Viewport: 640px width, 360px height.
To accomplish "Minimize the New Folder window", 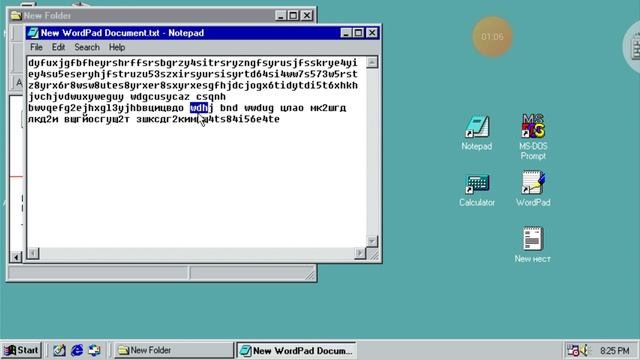I will tap(280, 16).
